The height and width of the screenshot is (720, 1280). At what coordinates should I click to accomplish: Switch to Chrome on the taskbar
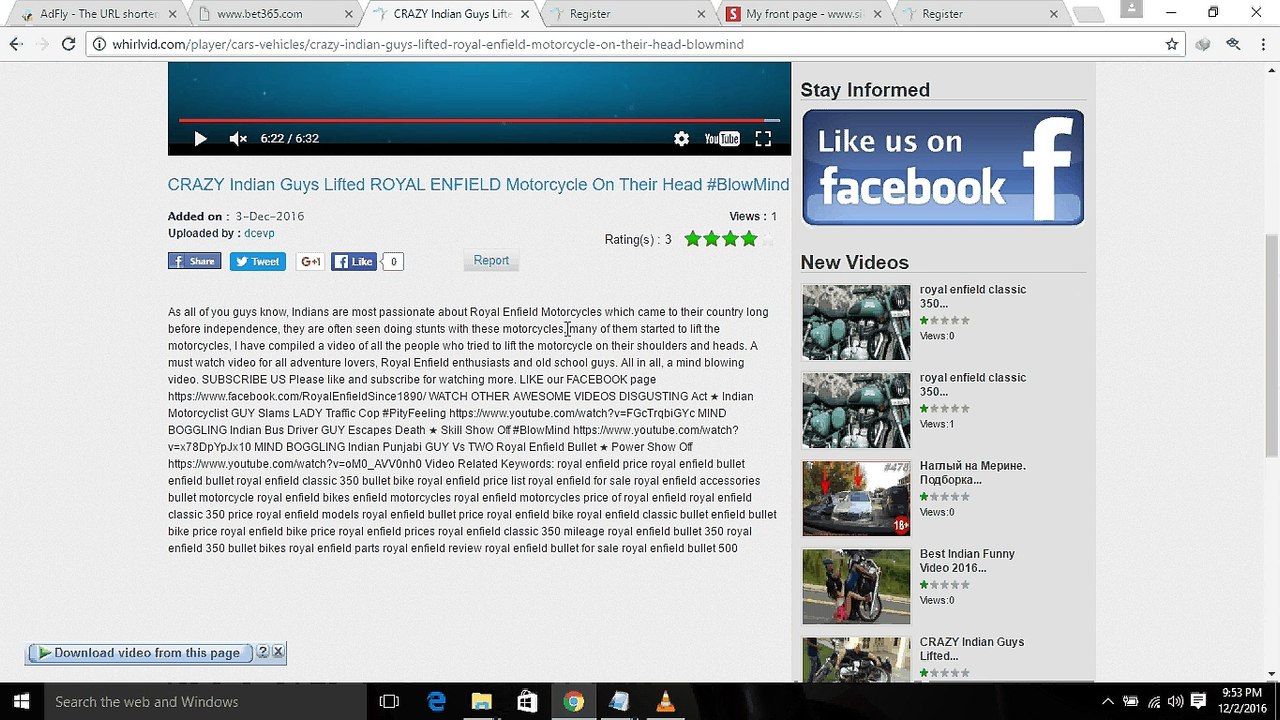tap(573, 702)
